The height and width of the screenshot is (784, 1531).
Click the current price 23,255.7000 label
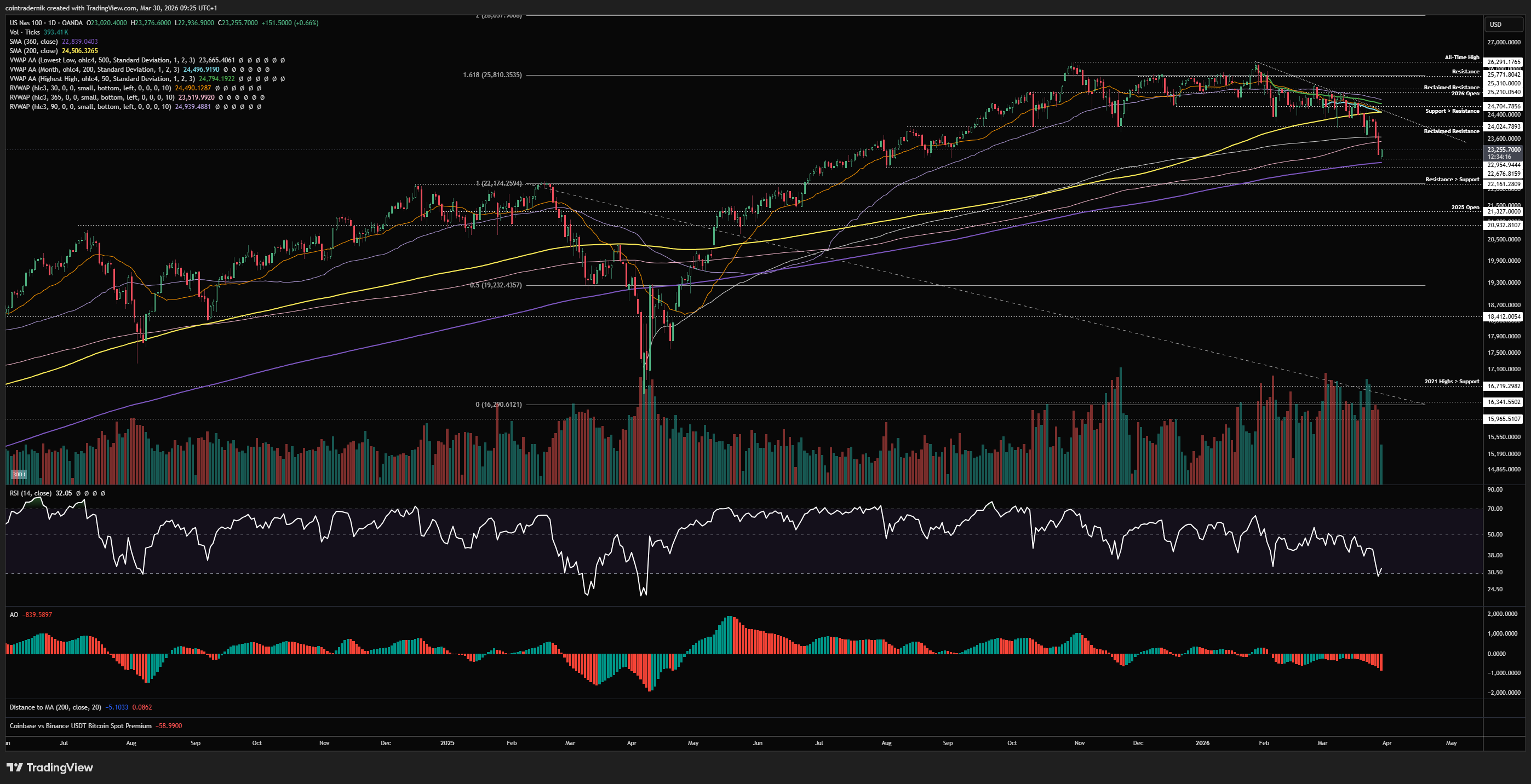coord(1503,149)
